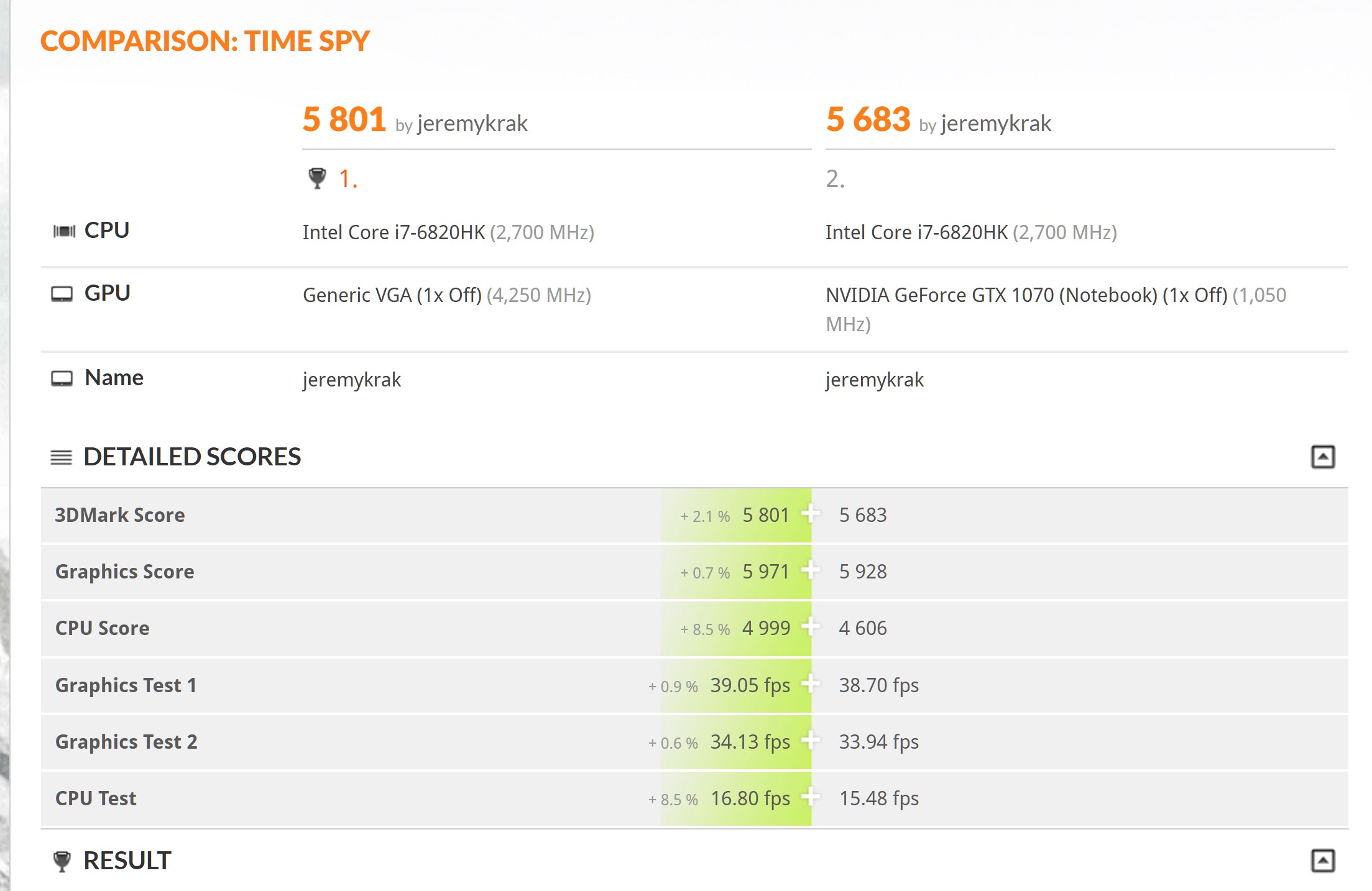The width and height of the screenshot is (1372, 891).
Task: Click the Name monitor icon
Action: [x=62, y=378]
